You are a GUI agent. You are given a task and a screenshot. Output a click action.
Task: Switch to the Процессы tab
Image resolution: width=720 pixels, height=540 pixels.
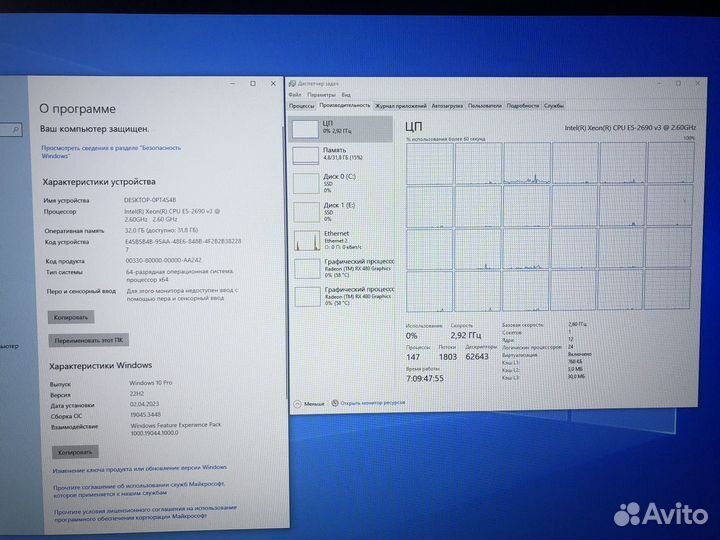[x=302, y=106]
